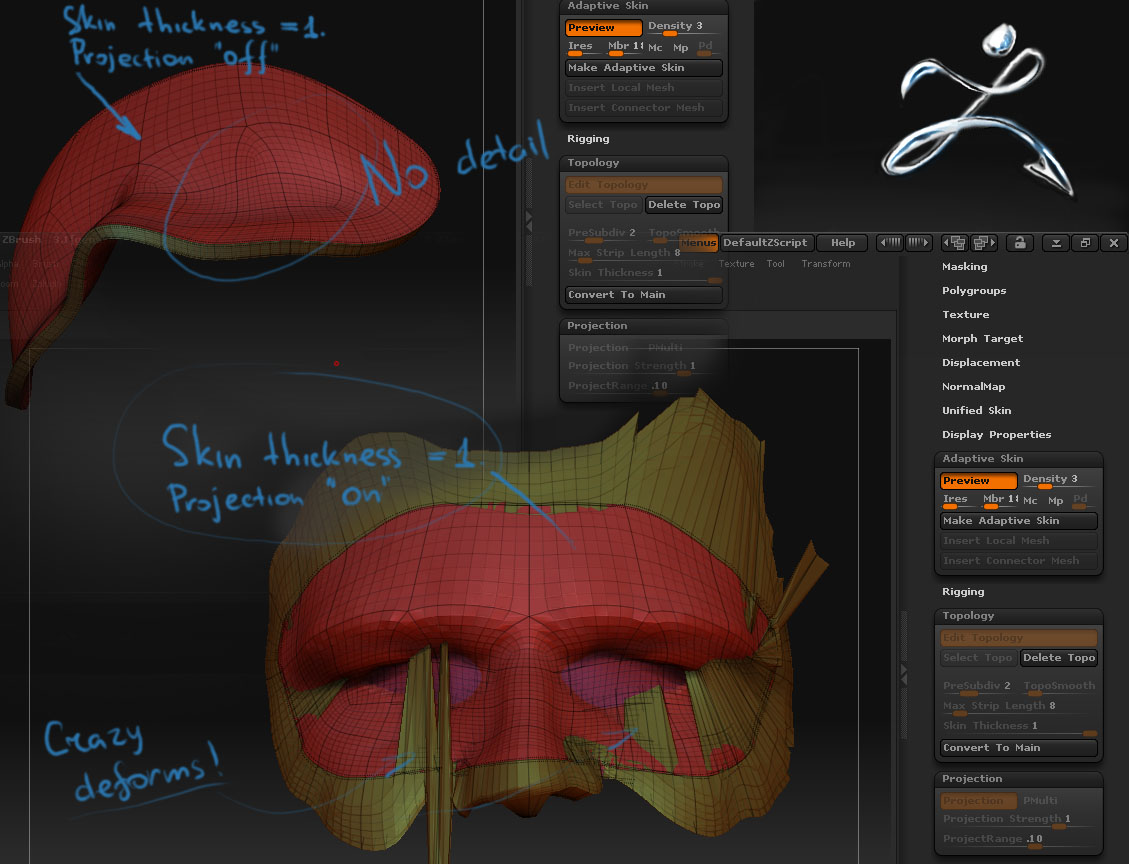
Task: Collapse the lower Projection header
Action: click(x=1018, y=778)
